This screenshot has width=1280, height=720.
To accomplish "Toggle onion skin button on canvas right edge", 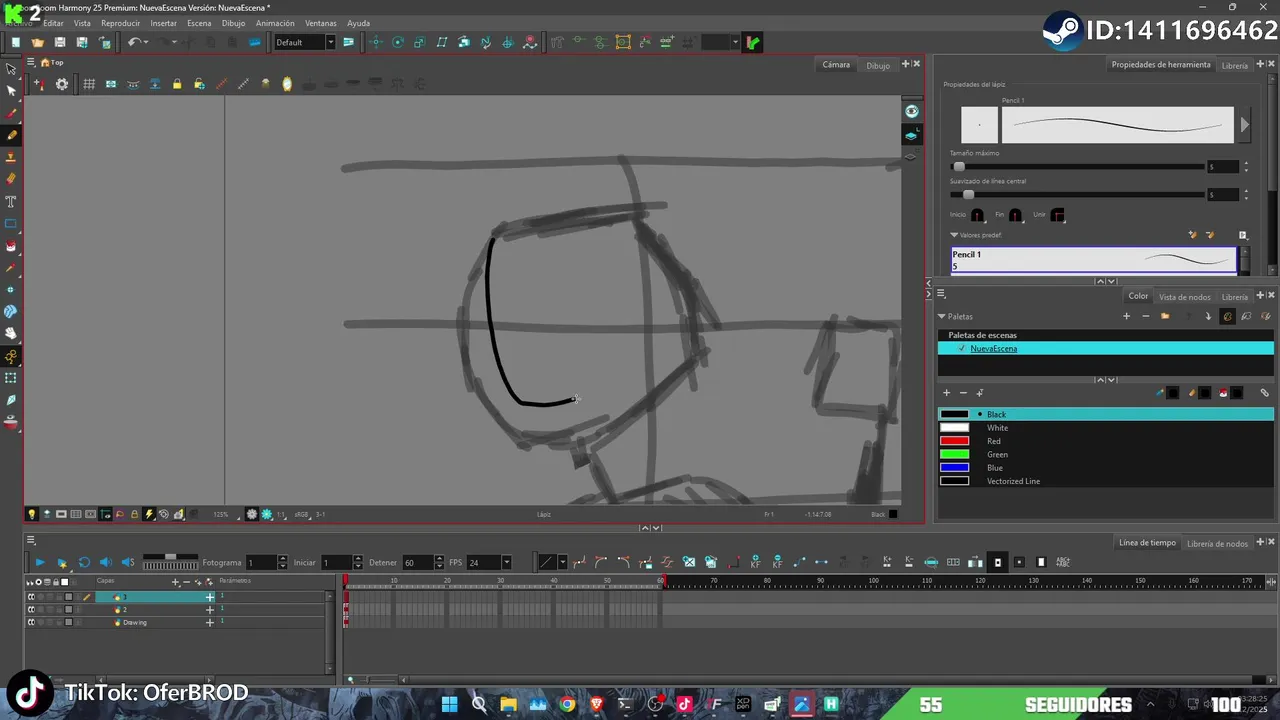I will pos(912,135).
